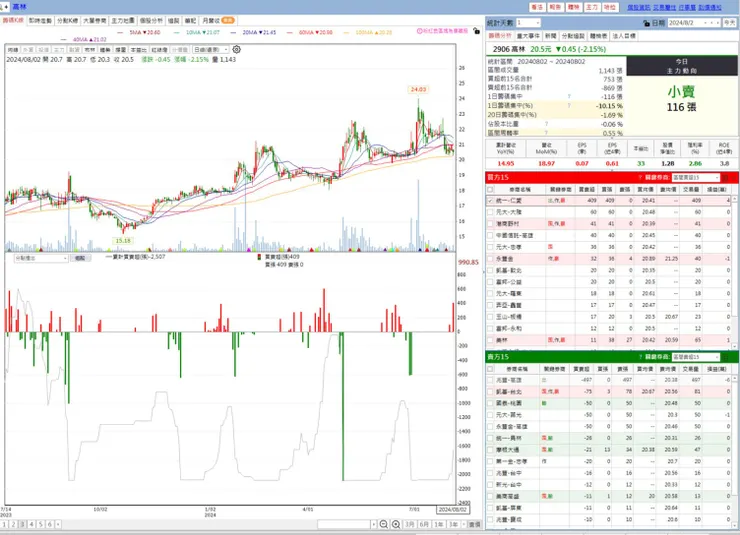Set the chart range to 1年
The image size is (740, 535).
click(438, 524)
